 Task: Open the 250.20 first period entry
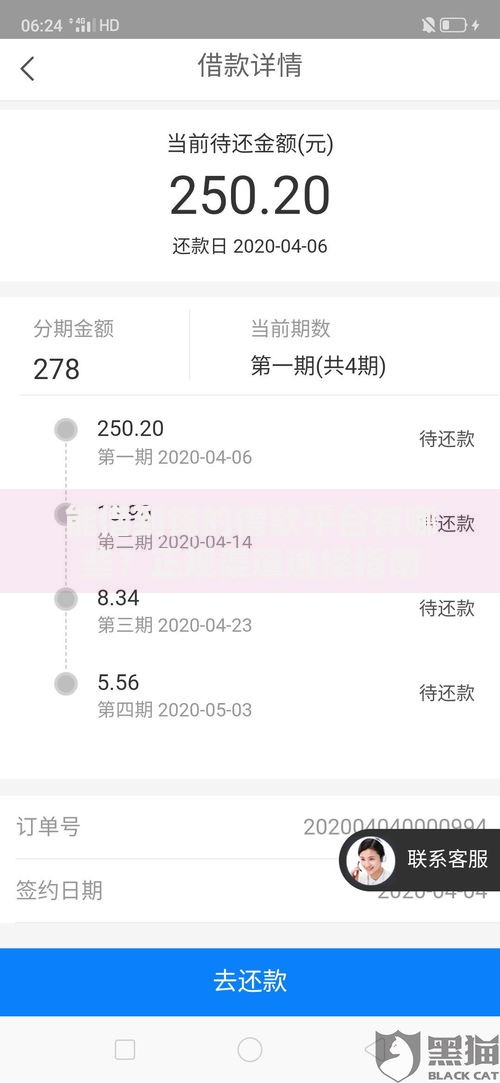(x=250, y=441)
